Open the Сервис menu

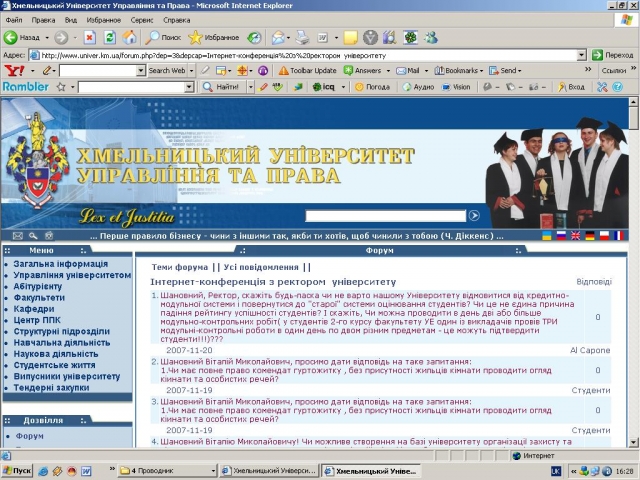click(x=142, y=20)
